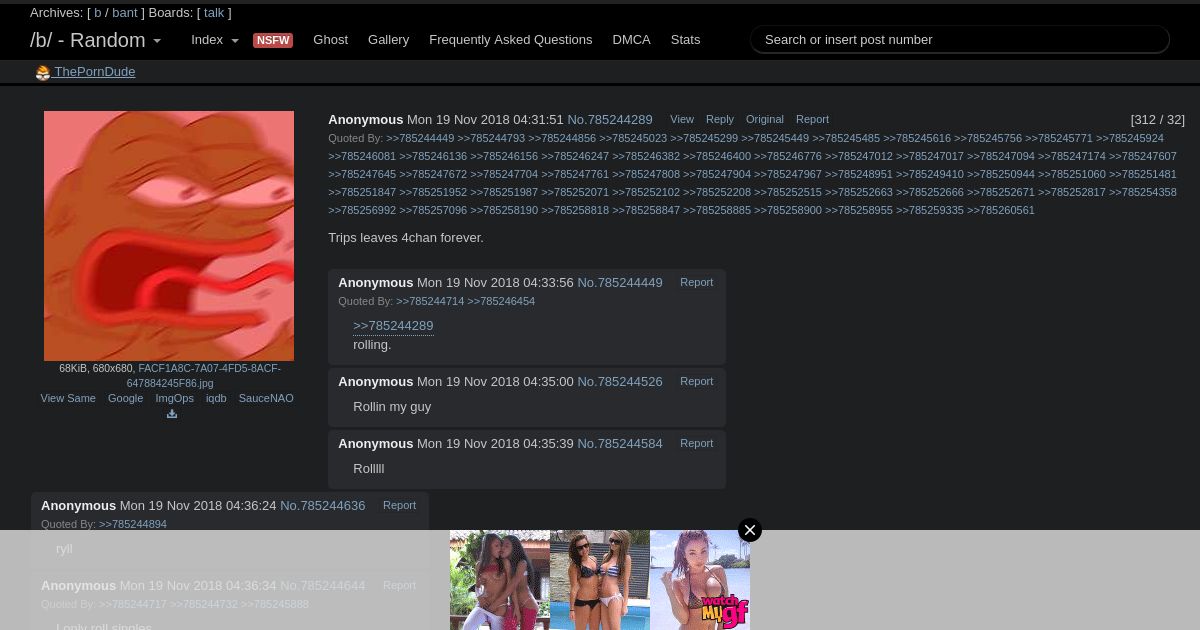Open quoted-by link >>785246454
Image resolution: width=1200 pixels, height=630 pixels.
(x=501, y=301)
